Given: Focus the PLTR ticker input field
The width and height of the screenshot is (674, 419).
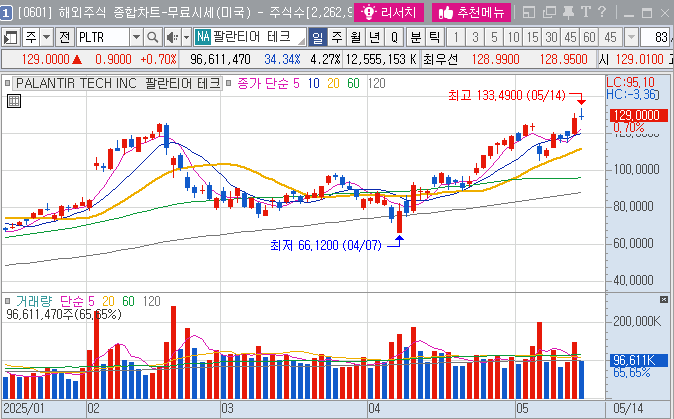Looking at the screenshot, I should click(x=103, y=38).
